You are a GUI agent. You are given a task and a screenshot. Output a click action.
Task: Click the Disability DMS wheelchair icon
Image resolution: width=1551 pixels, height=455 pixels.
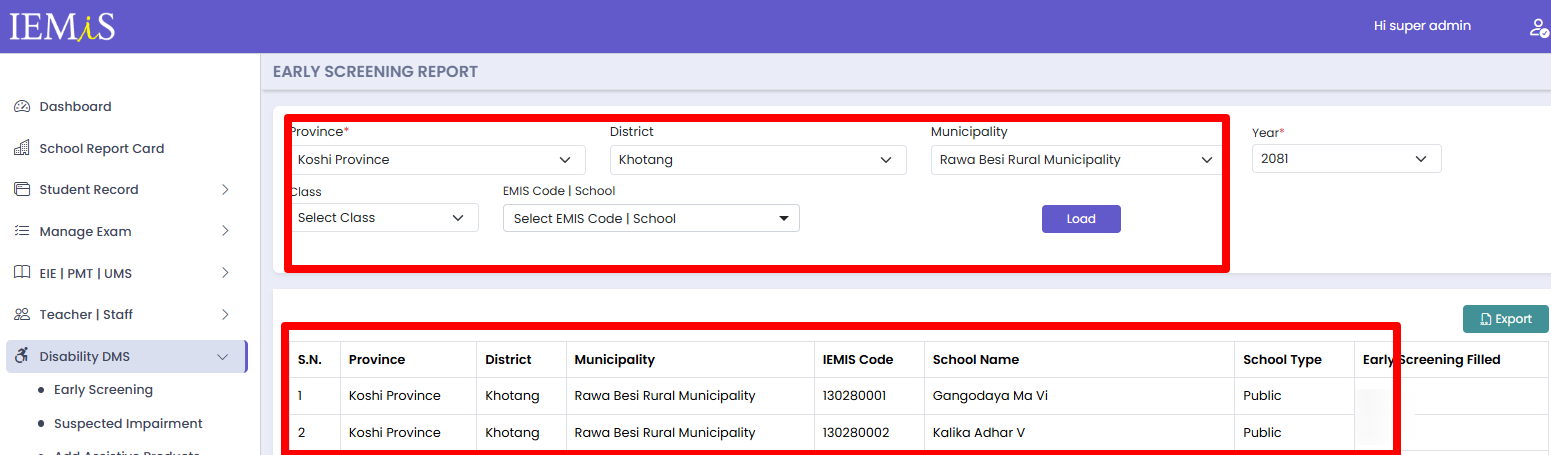point(22,357)
